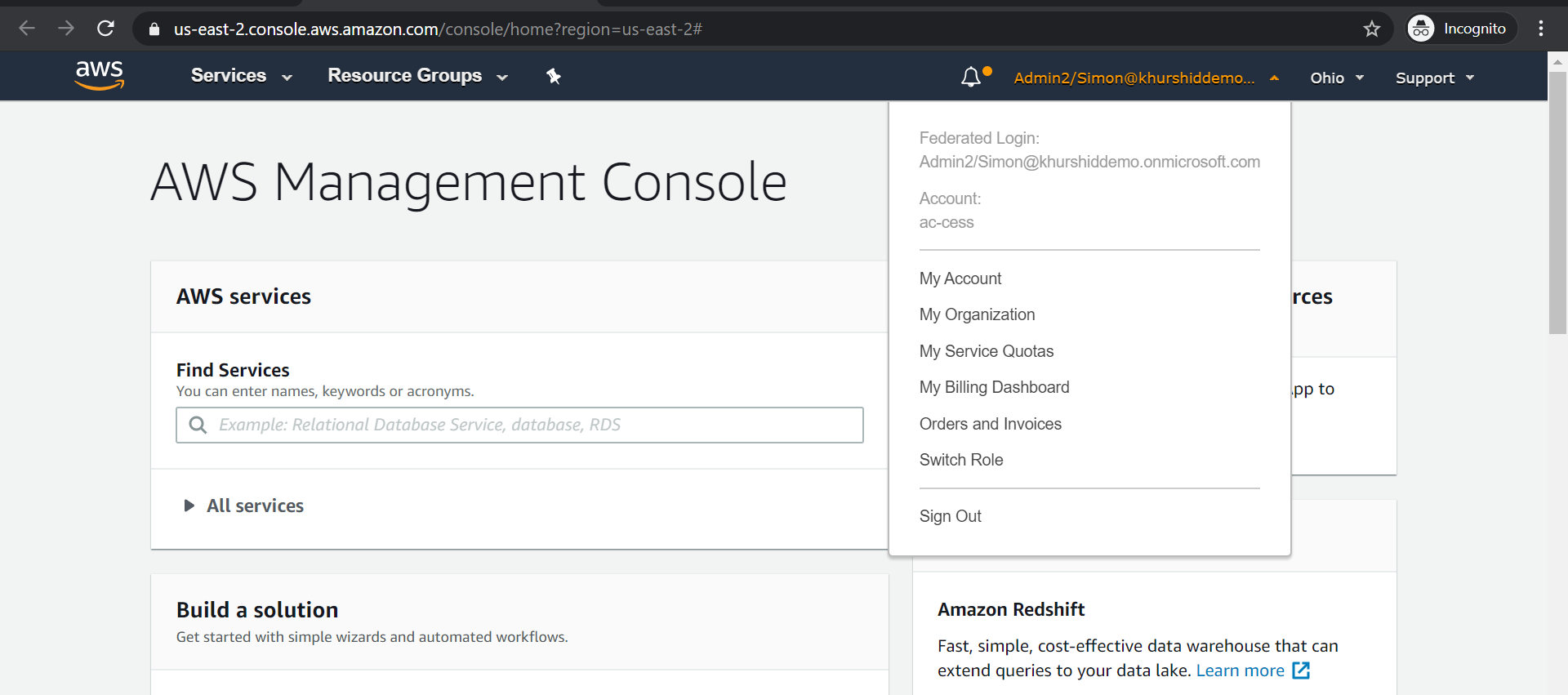The width and height of the screenshot is (1568, 695).
Task: Open My Service Quotas menu entry
Action: [986, 351]
